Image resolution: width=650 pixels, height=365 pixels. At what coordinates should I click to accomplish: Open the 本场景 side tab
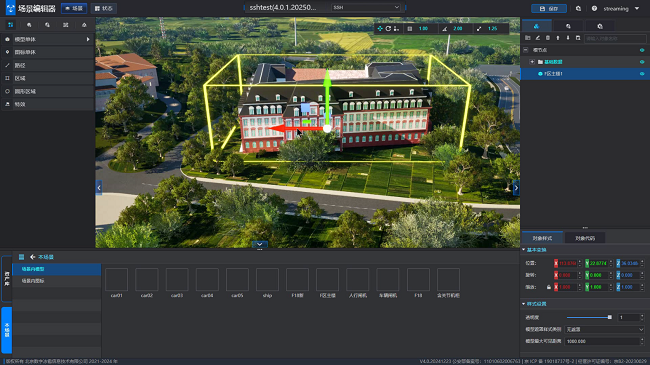7,330
